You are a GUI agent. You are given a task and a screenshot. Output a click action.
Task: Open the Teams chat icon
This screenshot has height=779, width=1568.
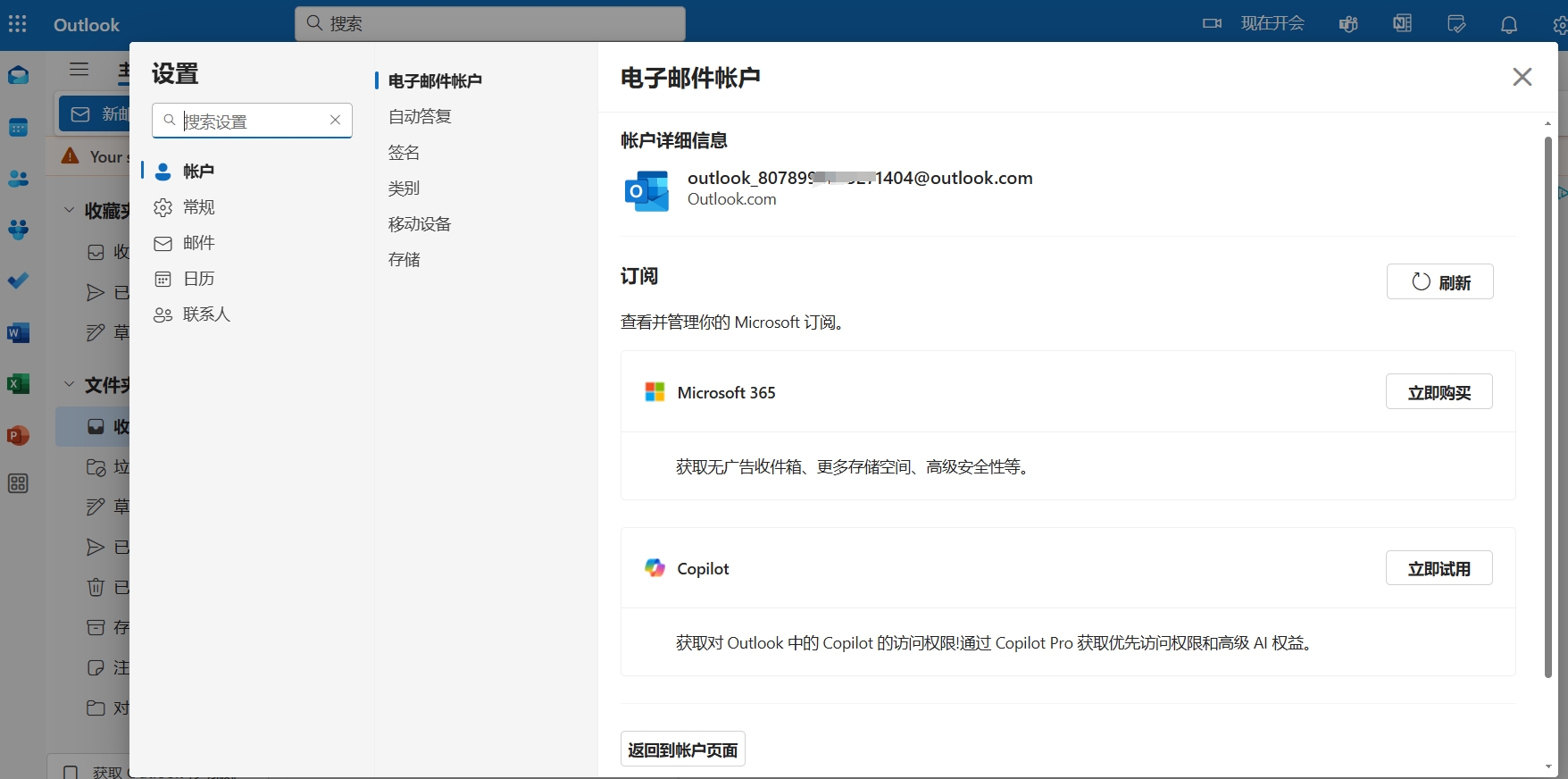(1348, 24)
